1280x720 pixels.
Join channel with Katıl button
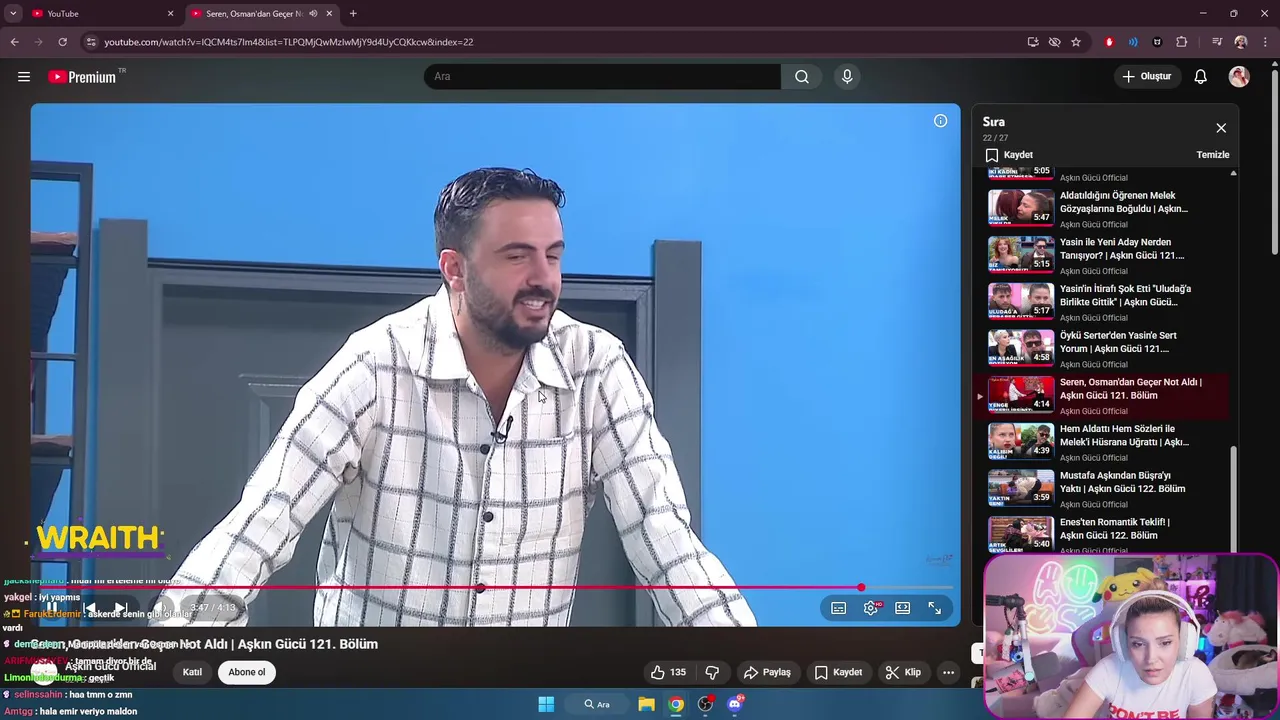[x=192, y=672]
